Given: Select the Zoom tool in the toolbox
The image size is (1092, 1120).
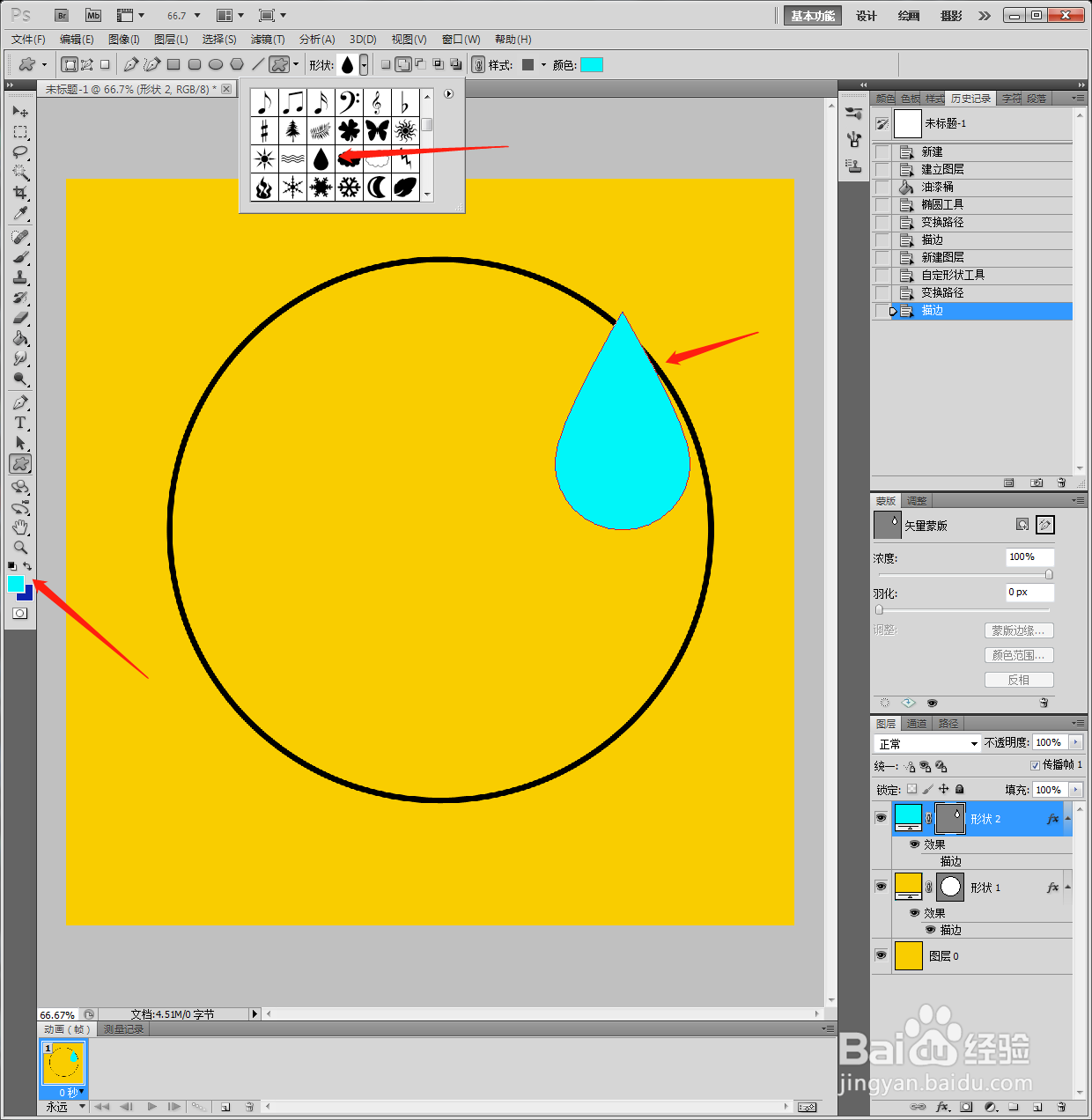Looking at the screenshot, I should pos(20,548).
